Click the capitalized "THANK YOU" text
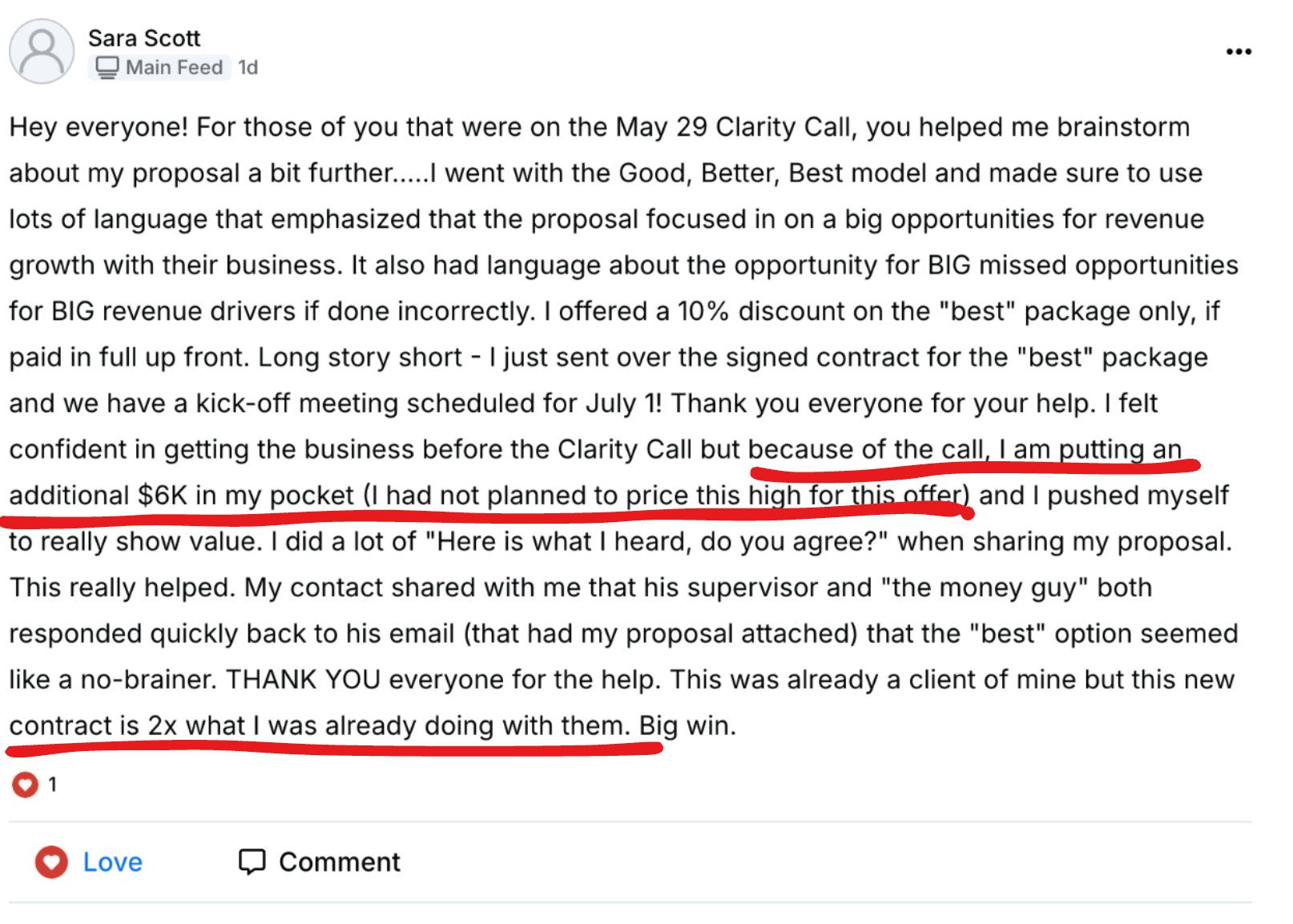1293x924 pixels. pyautogui.click(x=303, y=680)
